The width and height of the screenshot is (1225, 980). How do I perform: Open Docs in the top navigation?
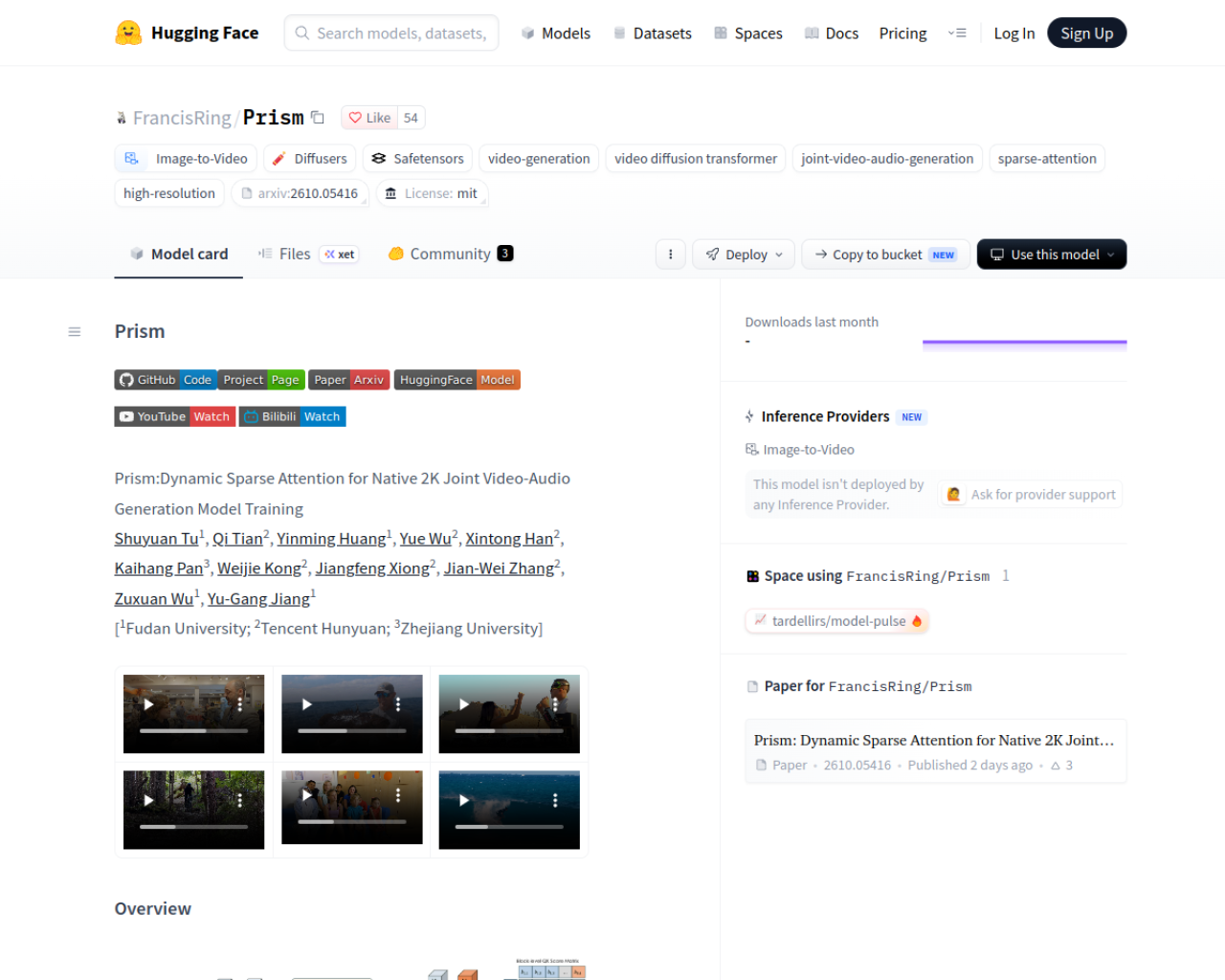tap(831, 33)
